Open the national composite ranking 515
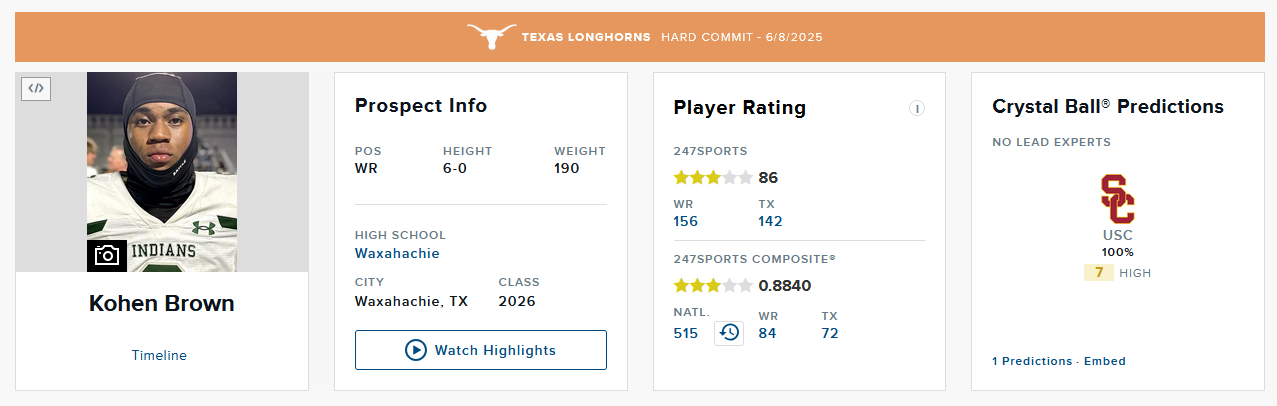The width and height of the screenshot is (1277, 406). coord(686,333)
